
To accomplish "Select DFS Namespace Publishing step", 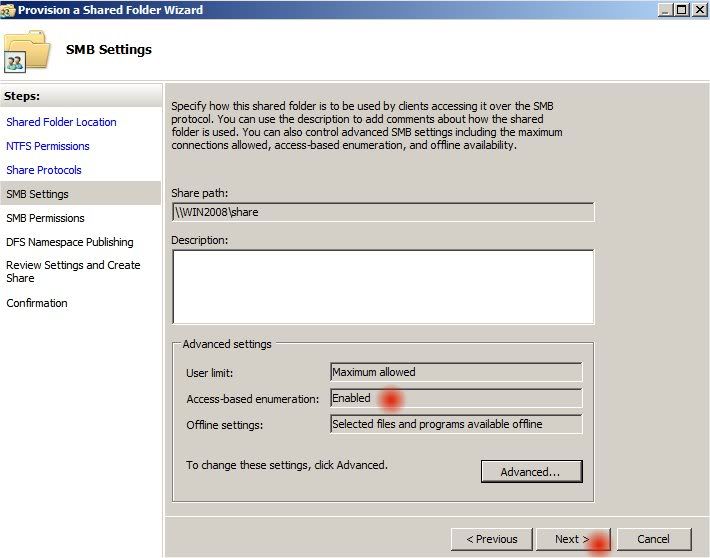I will tap(70, 242).
